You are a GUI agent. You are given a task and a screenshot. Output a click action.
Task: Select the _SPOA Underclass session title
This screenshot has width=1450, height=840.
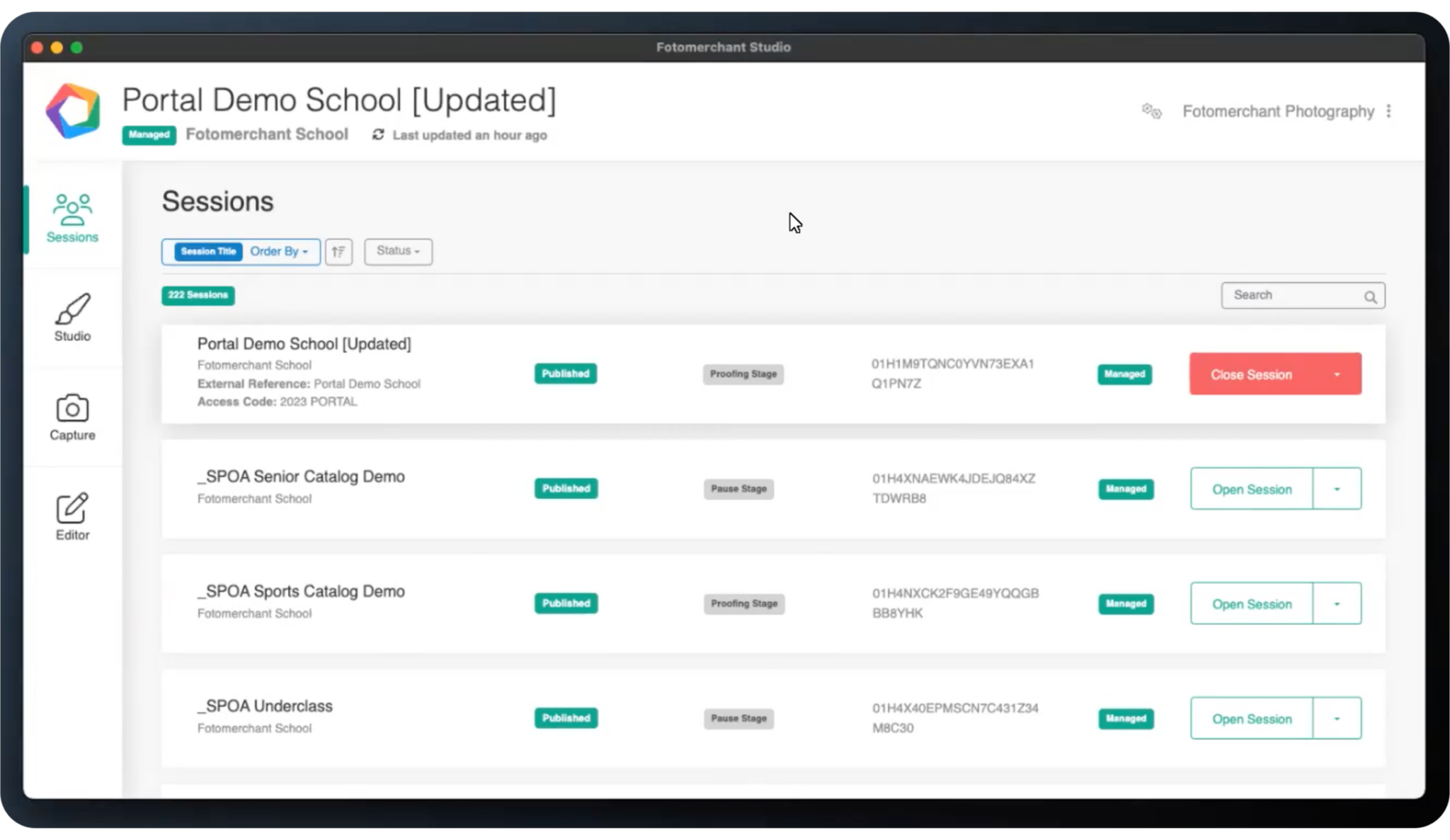coord(265,706)
